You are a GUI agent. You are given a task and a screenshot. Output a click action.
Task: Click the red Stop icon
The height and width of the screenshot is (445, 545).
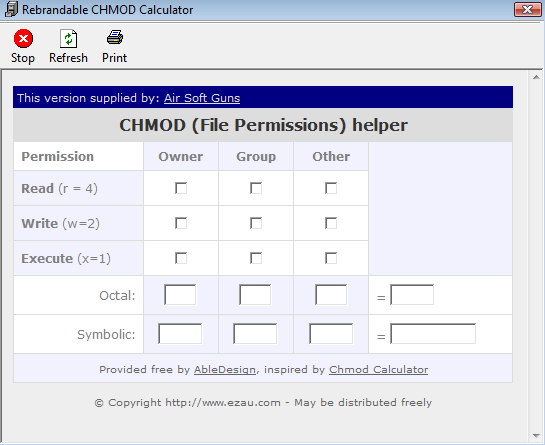coord(23,38)
